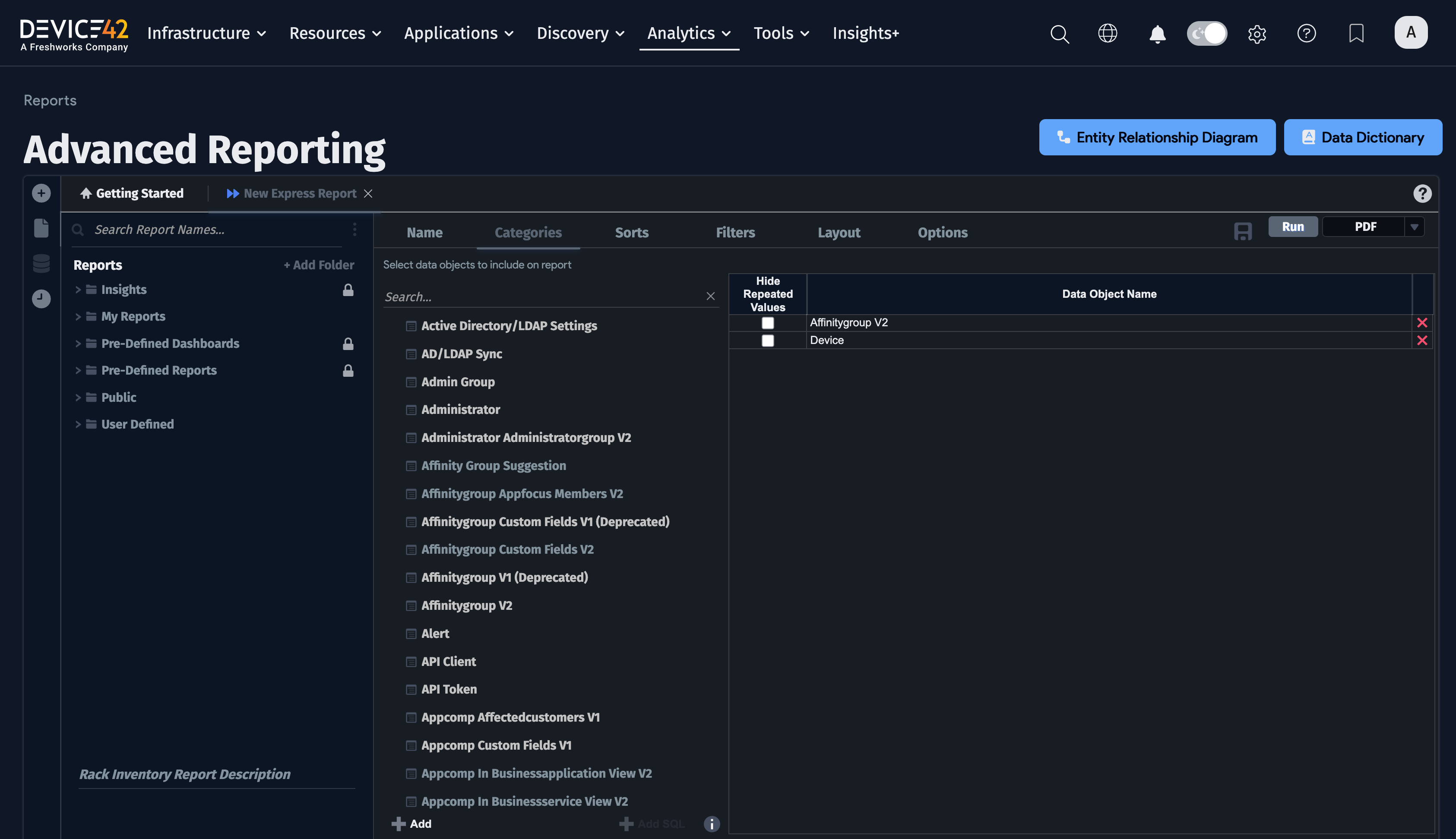Toggle the dark mode switch
The image size is (1456, 839).
[1206, 33]
